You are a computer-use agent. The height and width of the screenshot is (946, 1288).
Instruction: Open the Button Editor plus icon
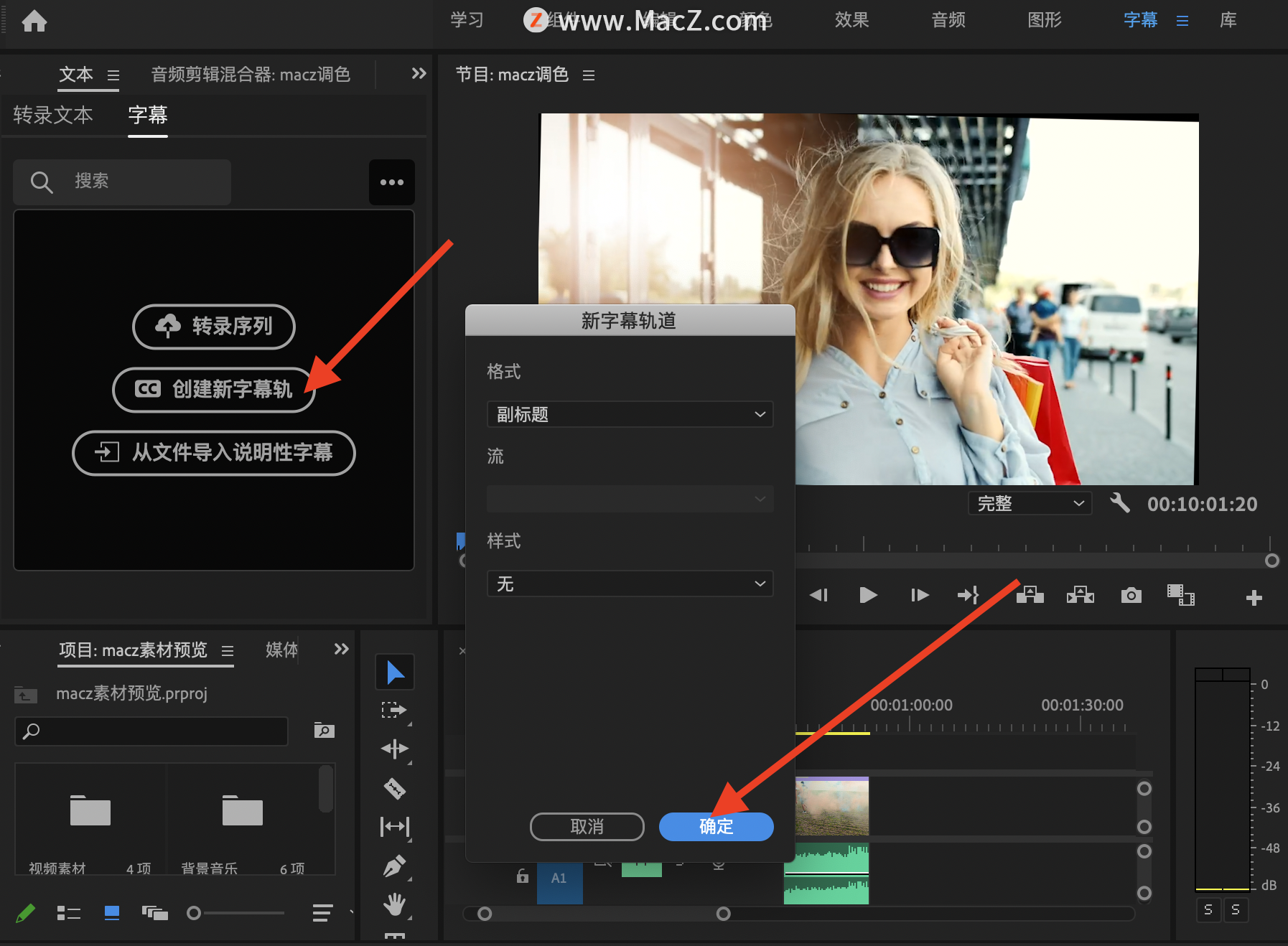[1254, 597]
